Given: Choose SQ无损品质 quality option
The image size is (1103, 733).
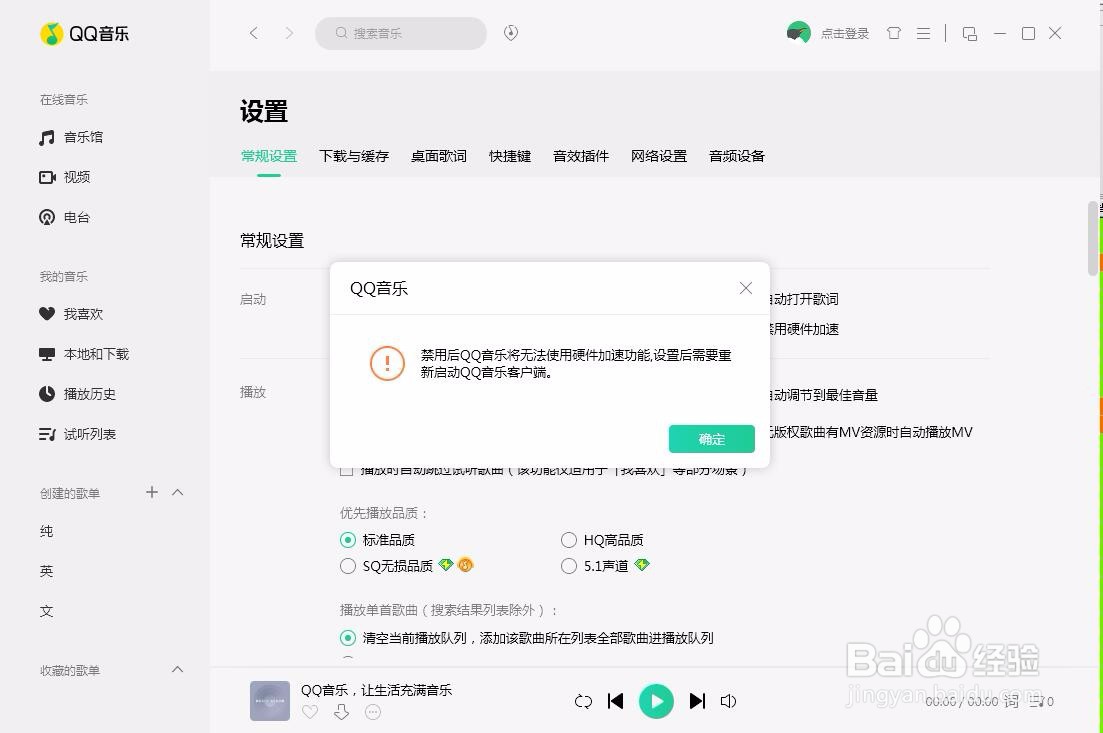Looking at the screenshot, I should tap(348, 565).
